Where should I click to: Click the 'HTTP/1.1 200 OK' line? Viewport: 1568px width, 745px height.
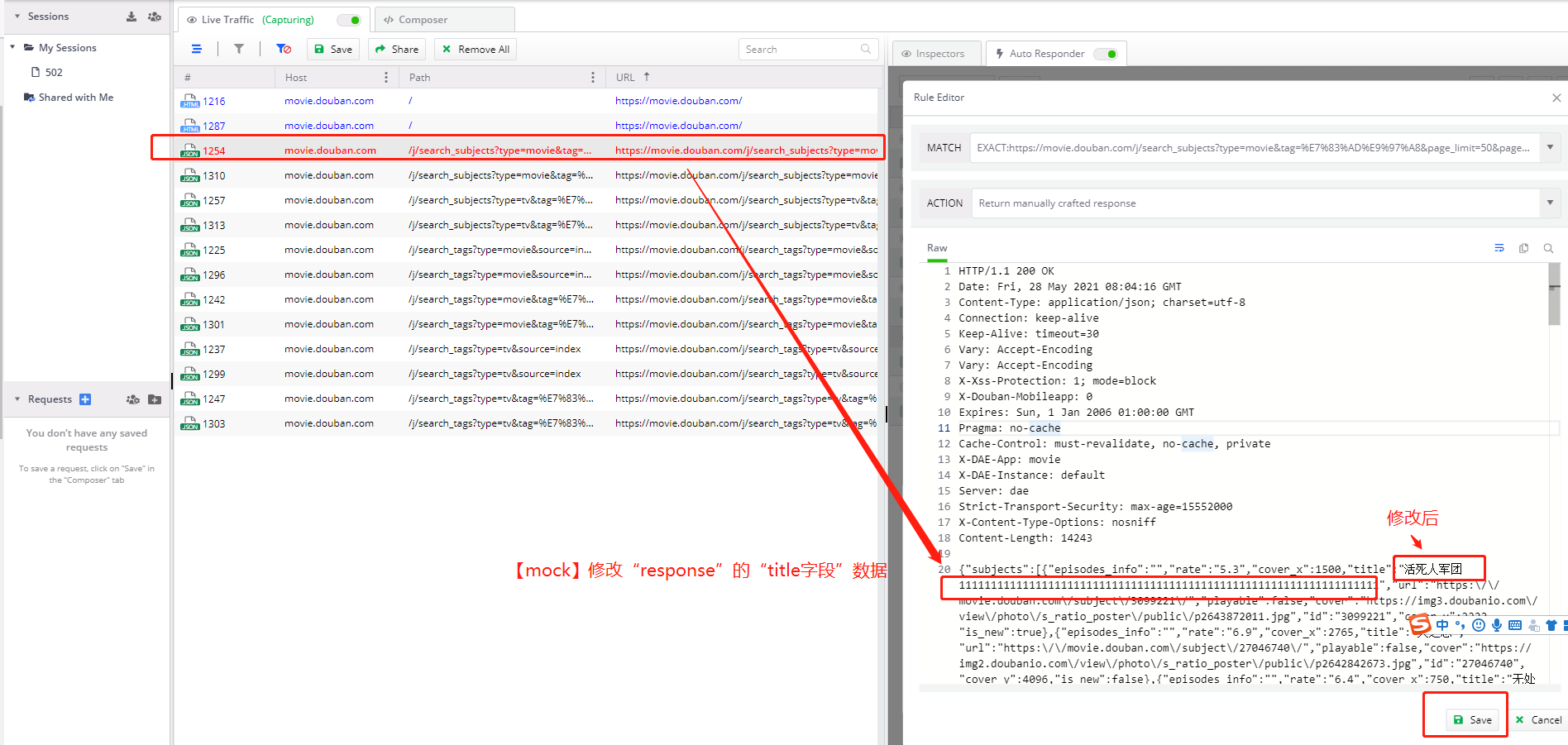[x=1006, y=271]
